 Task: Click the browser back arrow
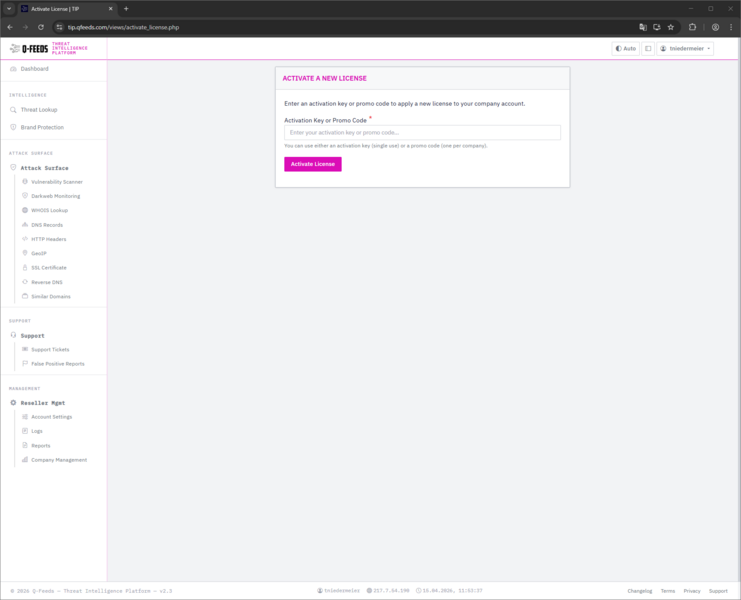10,27
